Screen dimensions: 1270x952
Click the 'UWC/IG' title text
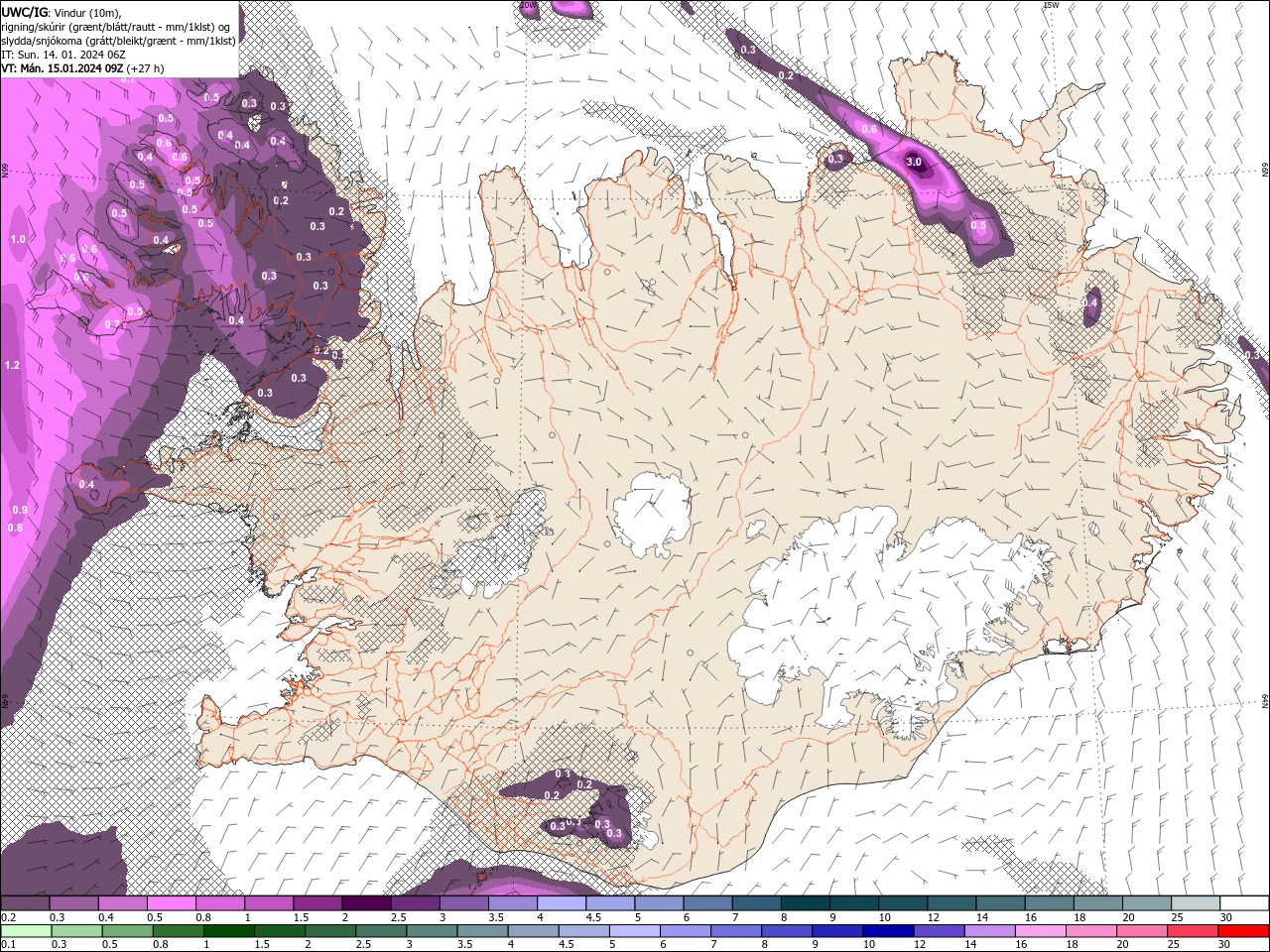coord(25,11)
